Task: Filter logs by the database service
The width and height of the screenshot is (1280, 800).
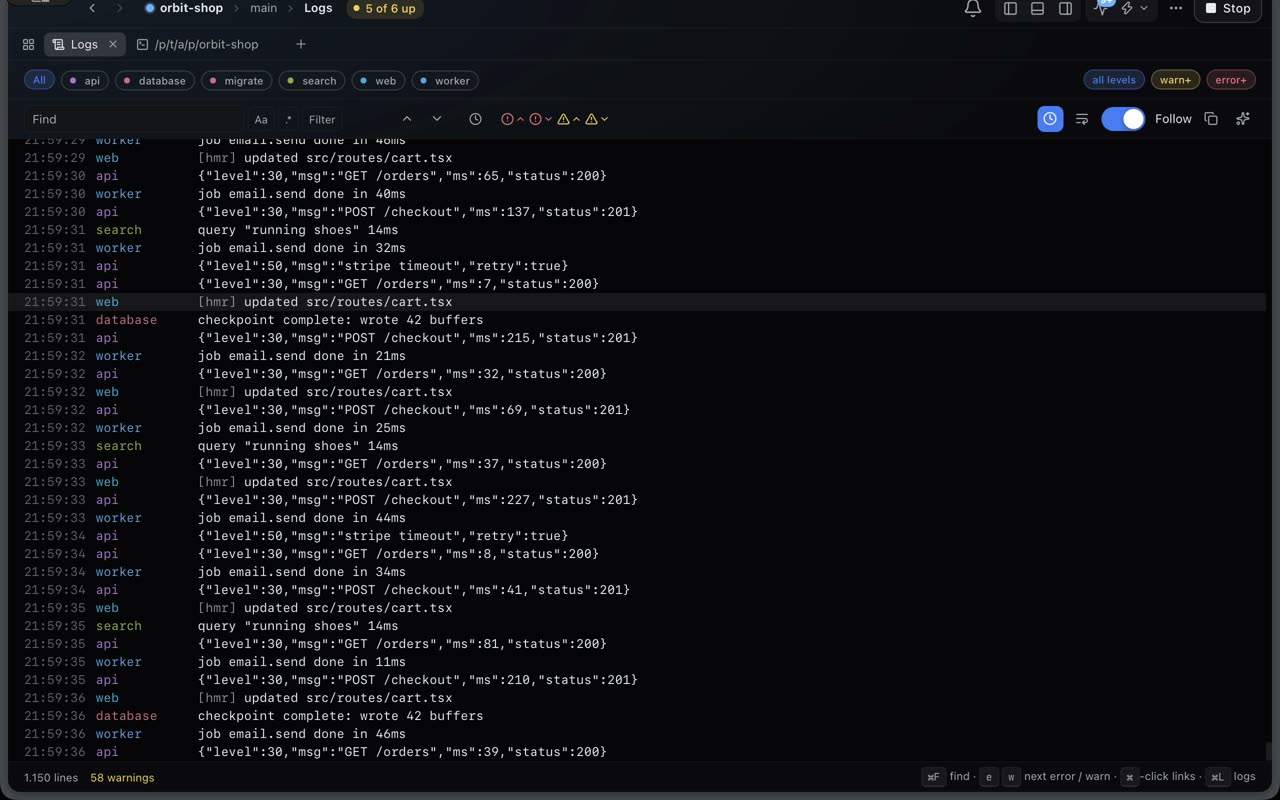Action: pyautogui.click(x=154, y=81)
